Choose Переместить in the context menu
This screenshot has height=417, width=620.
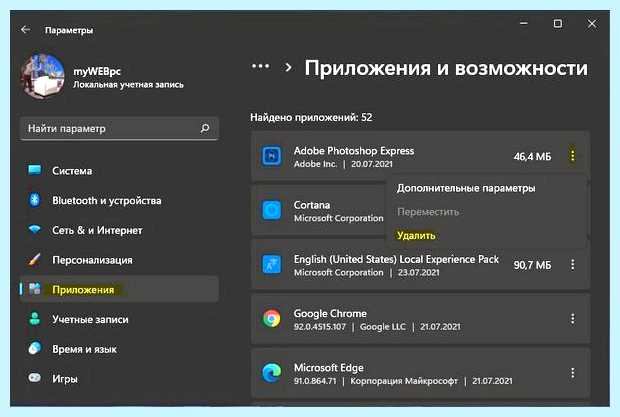pyautogui.click(x=428, y=212)
